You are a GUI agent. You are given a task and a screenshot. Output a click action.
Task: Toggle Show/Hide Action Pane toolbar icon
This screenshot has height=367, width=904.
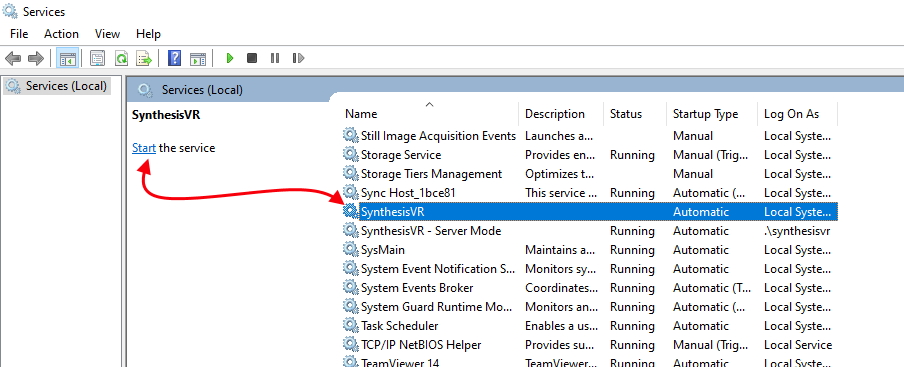[x=198, y=58]
